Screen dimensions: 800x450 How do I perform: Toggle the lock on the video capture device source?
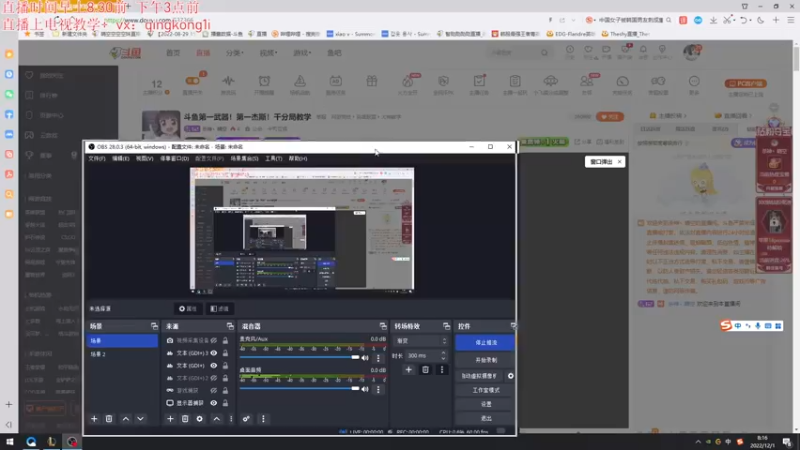225,340
